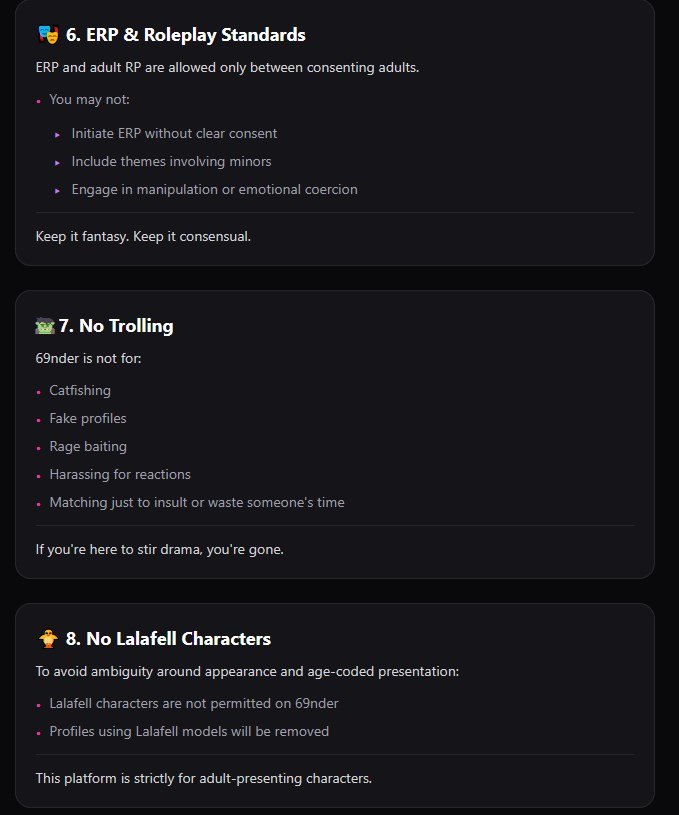
Task: Click the "Rage baiting" list item
Action: pyautogui.click(x=88, y=447)
